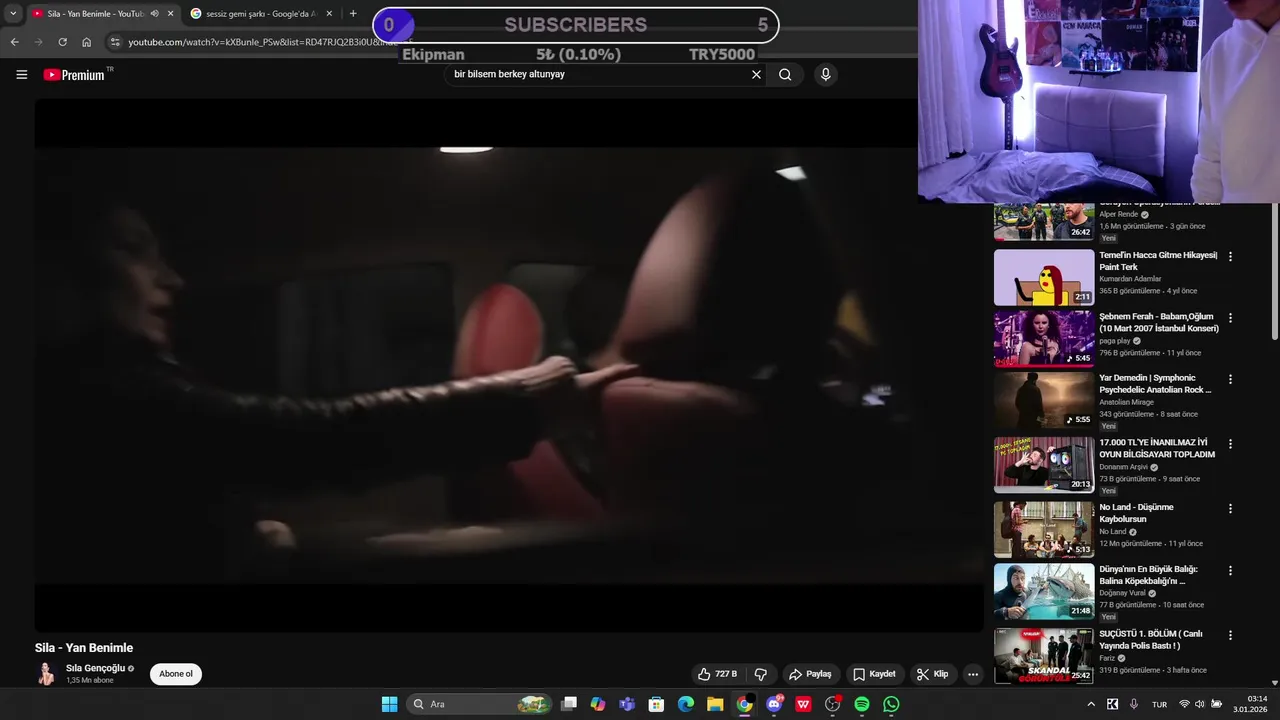
Task: Open browser home page icon
Action: pyautogui.click(x=87, y=42)
